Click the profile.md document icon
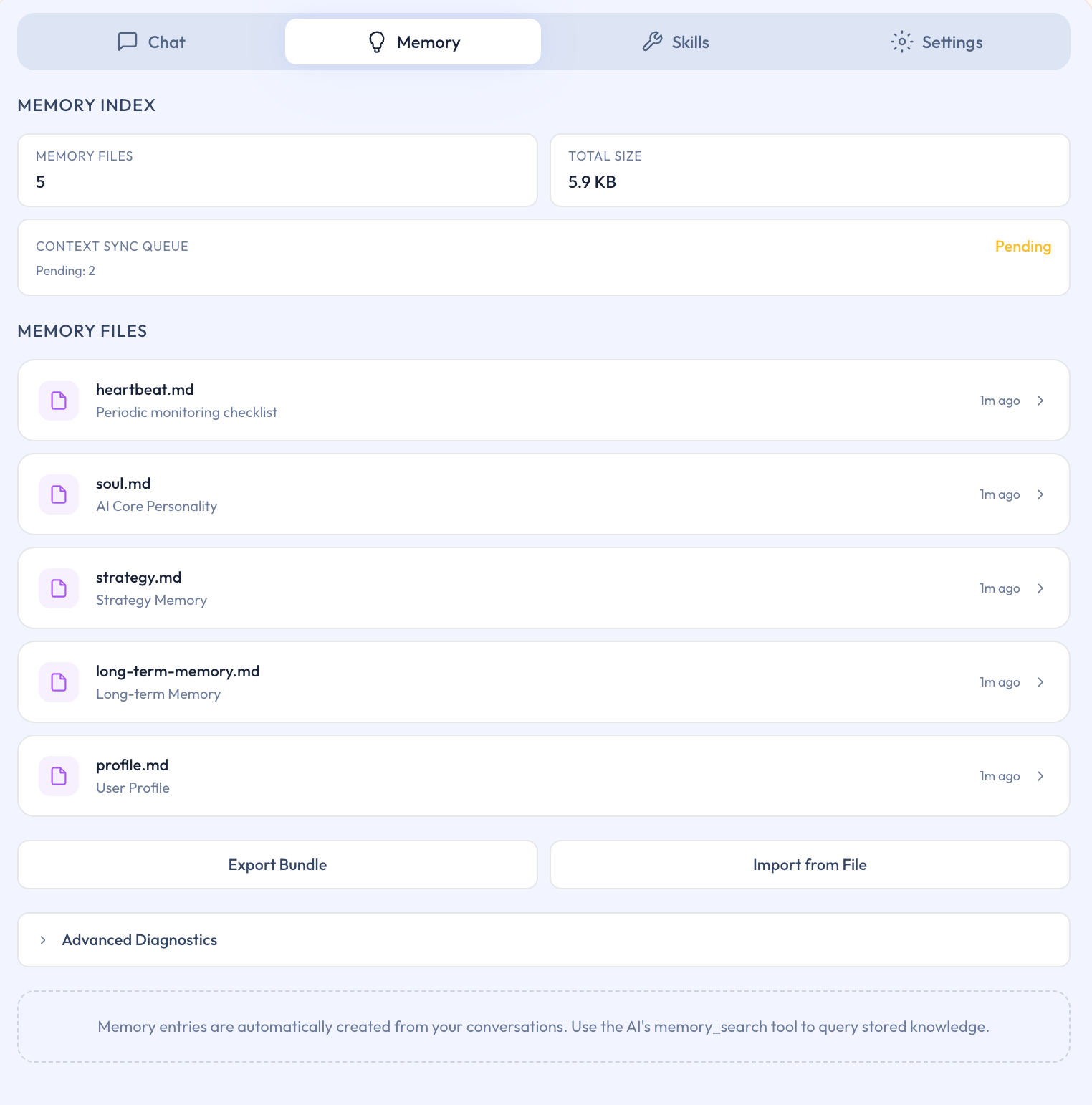The width and height of the screenshot is (1092, 1105). [x=59, y=776]
